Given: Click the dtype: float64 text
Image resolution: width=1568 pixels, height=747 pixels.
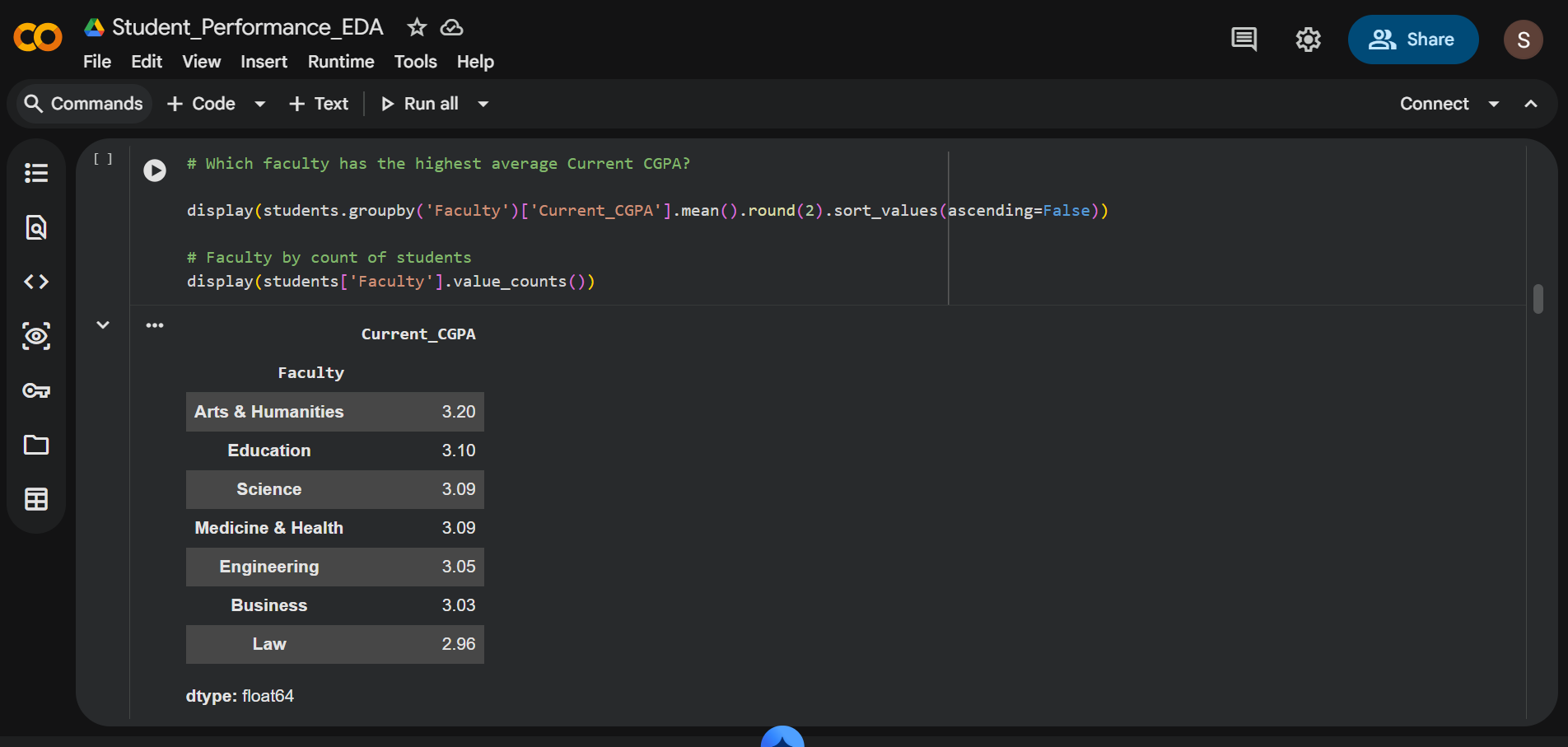Looking at the screenshot, I should click(240, 696).
